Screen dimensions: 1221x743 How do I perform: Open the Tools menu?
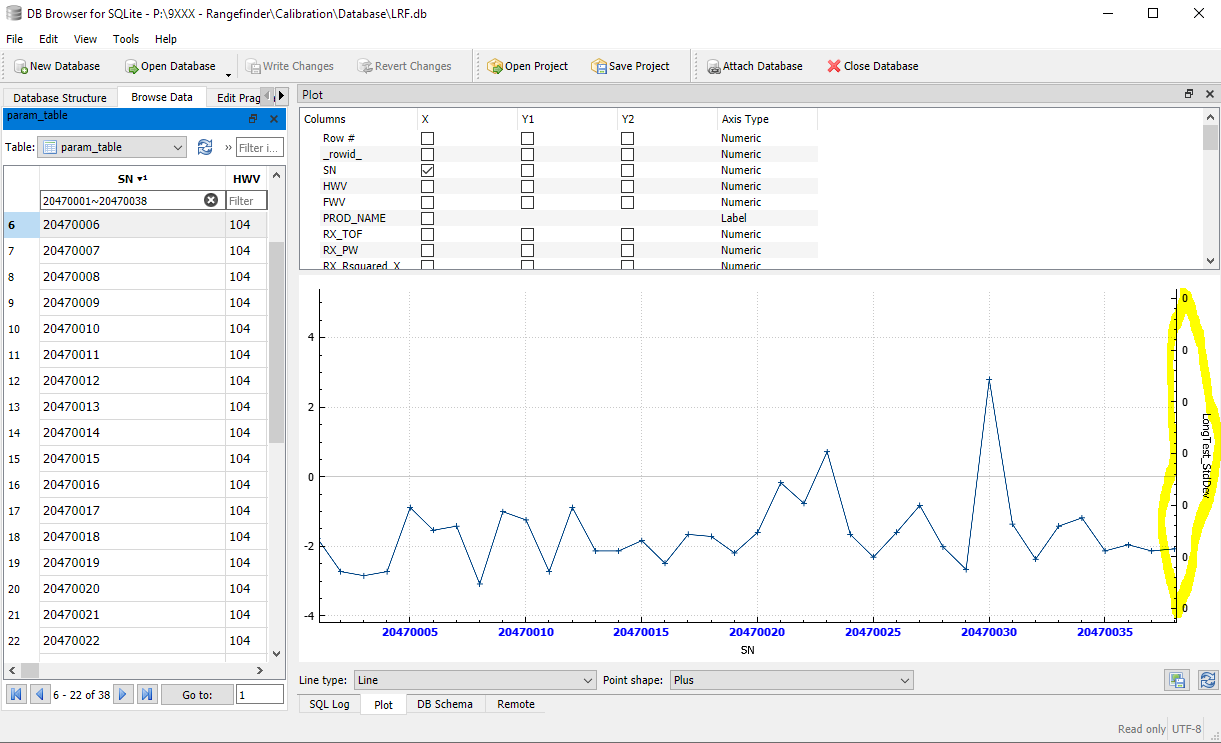coord(125,39)
